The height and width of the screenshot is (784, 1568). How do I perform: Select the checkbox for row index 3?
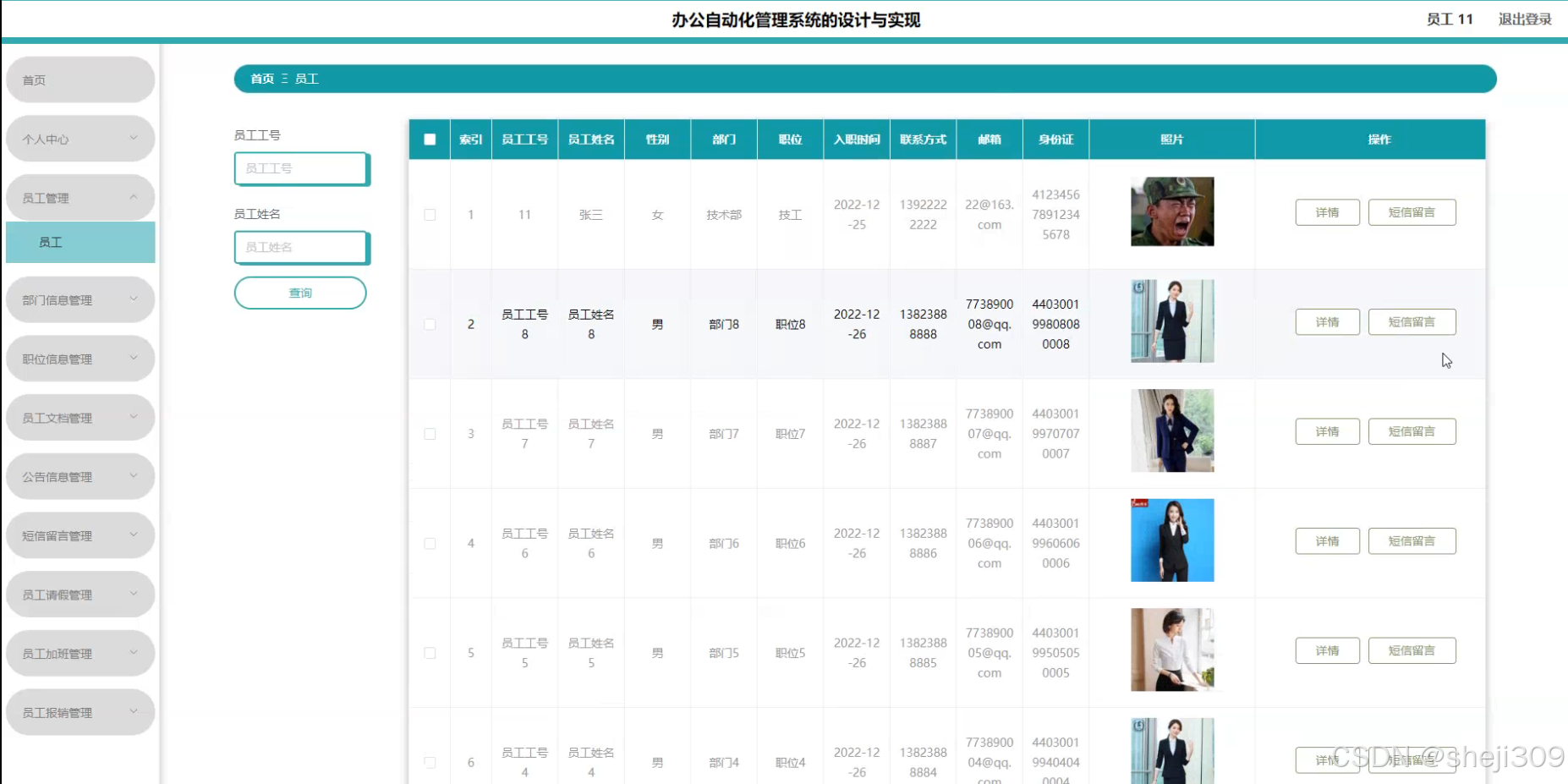coord(429,433)
